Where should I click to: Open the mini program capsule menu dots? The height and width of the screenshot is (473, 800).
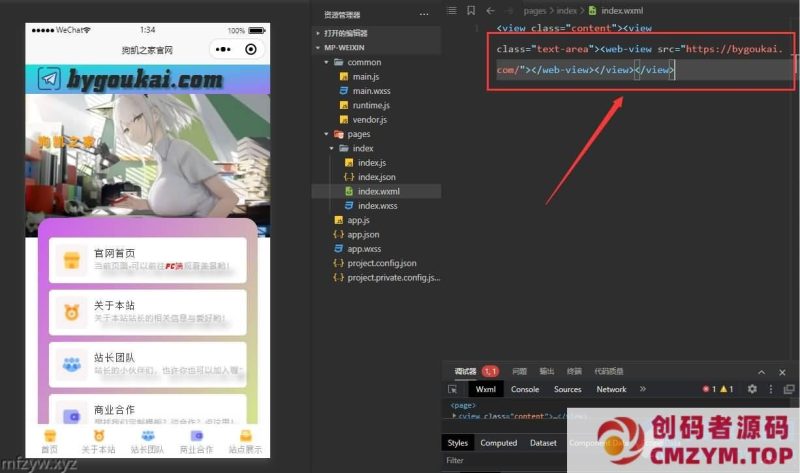click(223, 49)
